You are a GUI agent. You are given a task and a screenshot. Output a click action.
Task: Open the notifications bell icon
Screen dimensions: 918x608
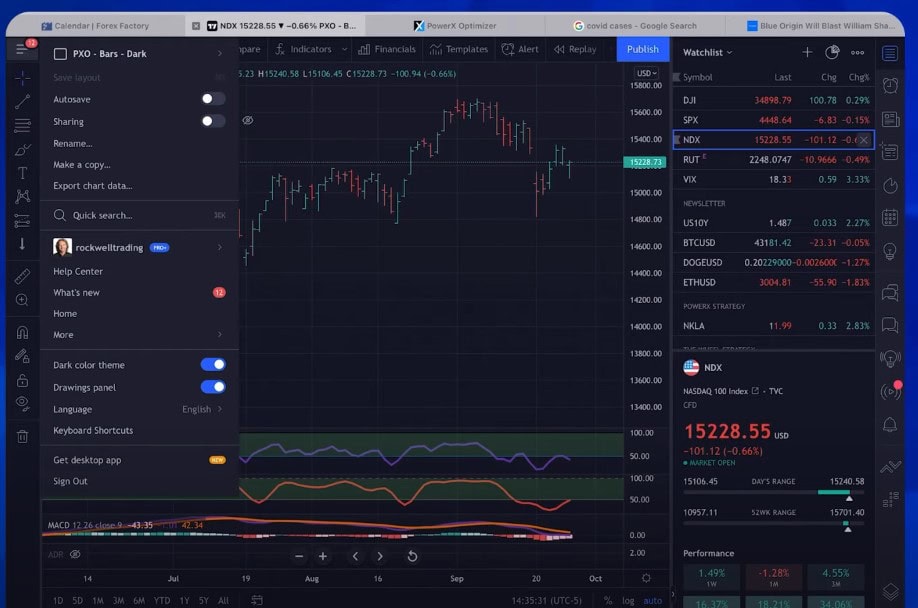coord(890,424)
